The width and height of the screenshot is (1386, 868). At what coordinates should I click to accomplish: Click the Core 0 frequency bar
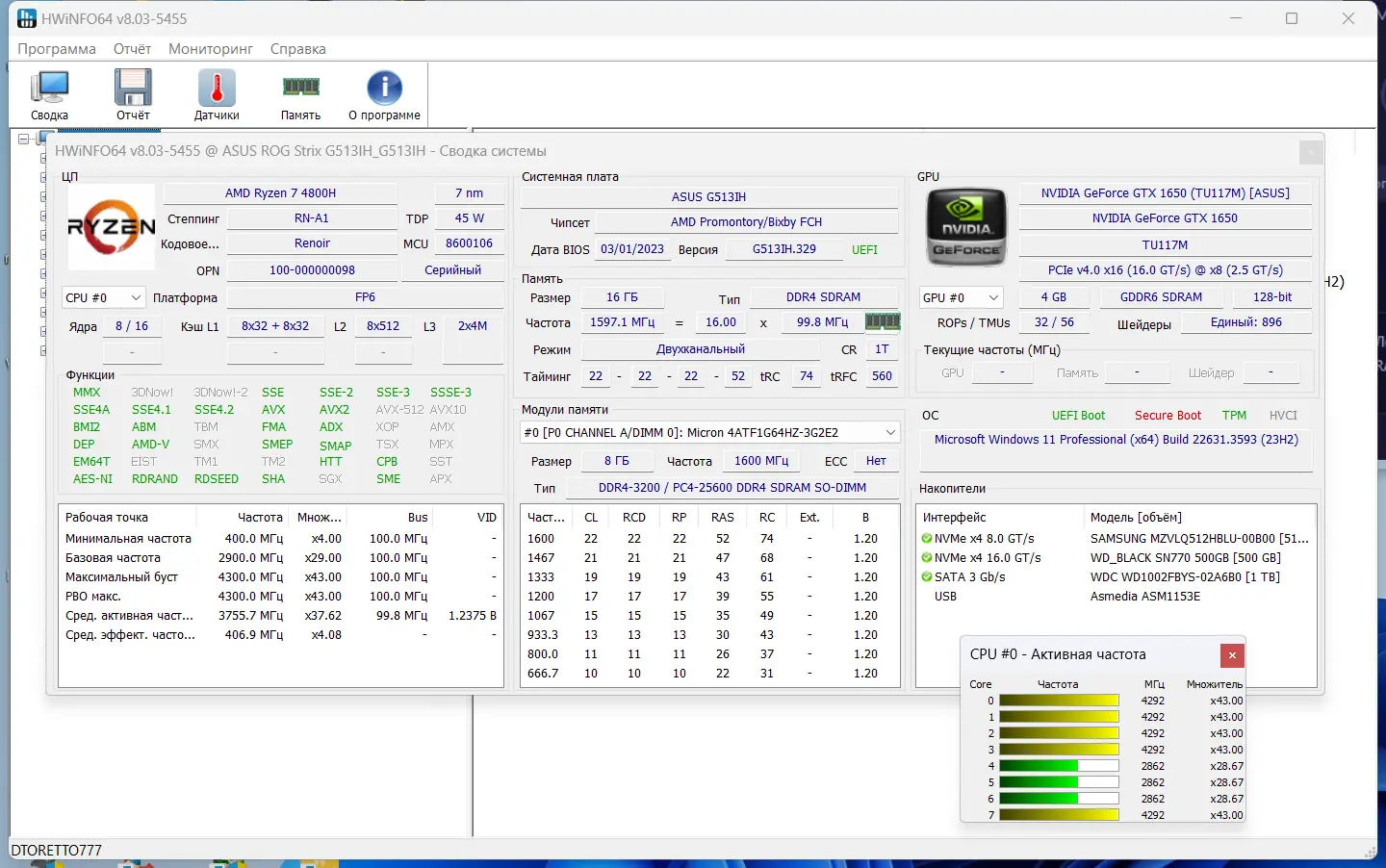click(1059, 701)
